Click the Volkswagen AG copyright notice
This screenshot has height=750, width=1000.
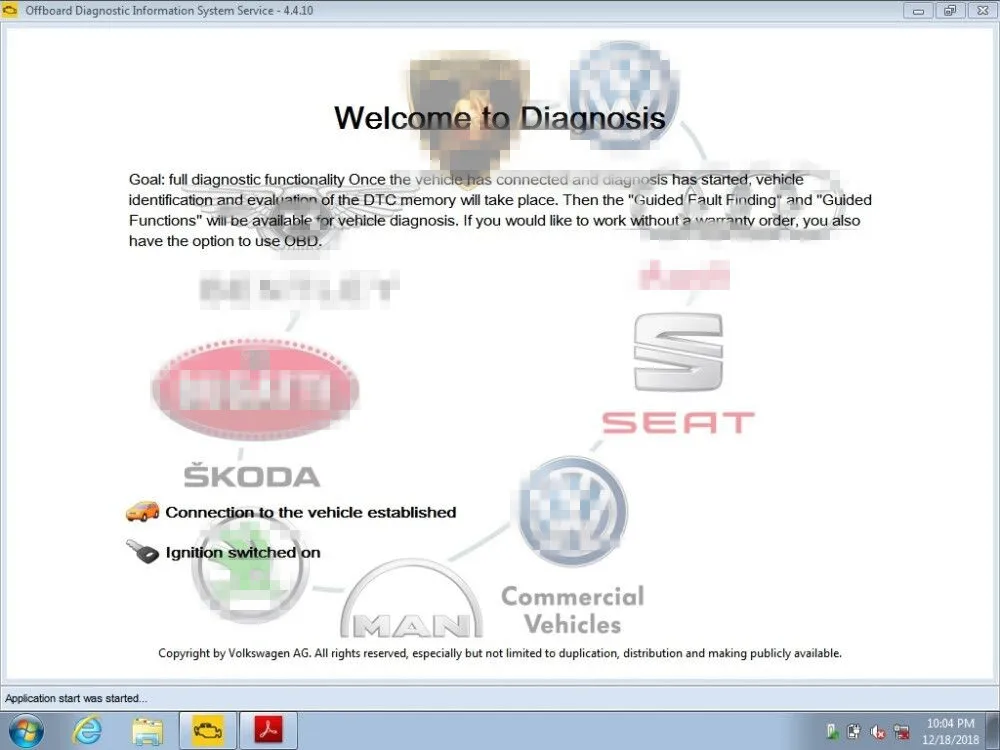pyautogui.click(x=500, y=653)
